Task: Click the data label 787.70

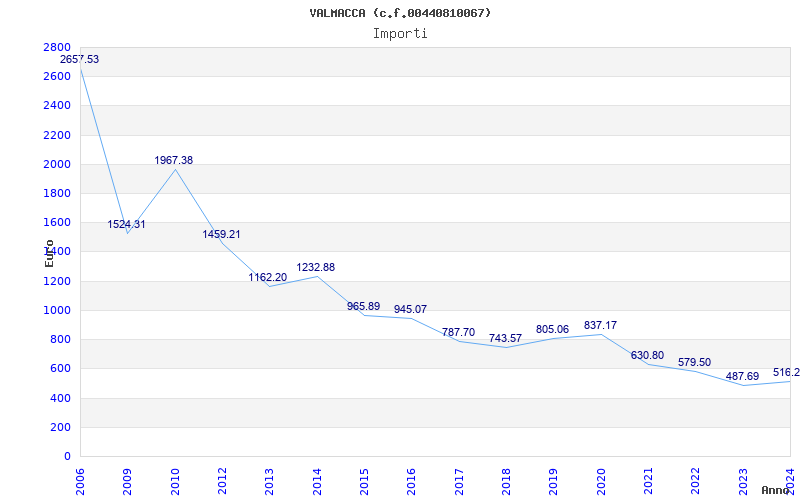Action: (x=458, y=332)
